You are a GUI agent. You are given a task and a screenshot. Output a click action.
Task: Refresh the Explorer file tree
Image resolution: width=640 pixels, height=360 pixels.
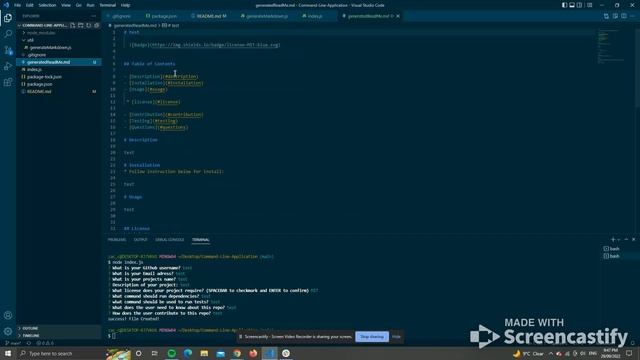coord(89,25)
